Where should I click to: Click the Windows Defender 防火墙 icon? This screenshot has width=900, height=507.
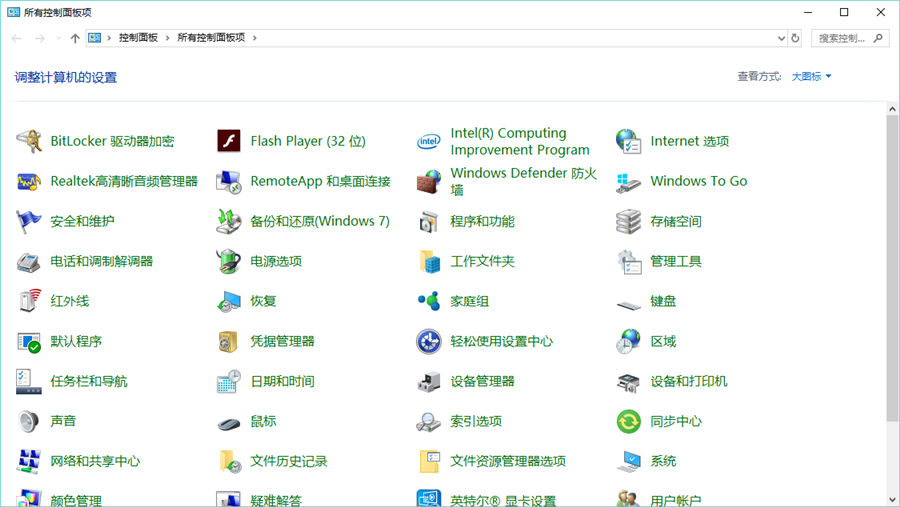pyautogui.click(x=429, y=181)
